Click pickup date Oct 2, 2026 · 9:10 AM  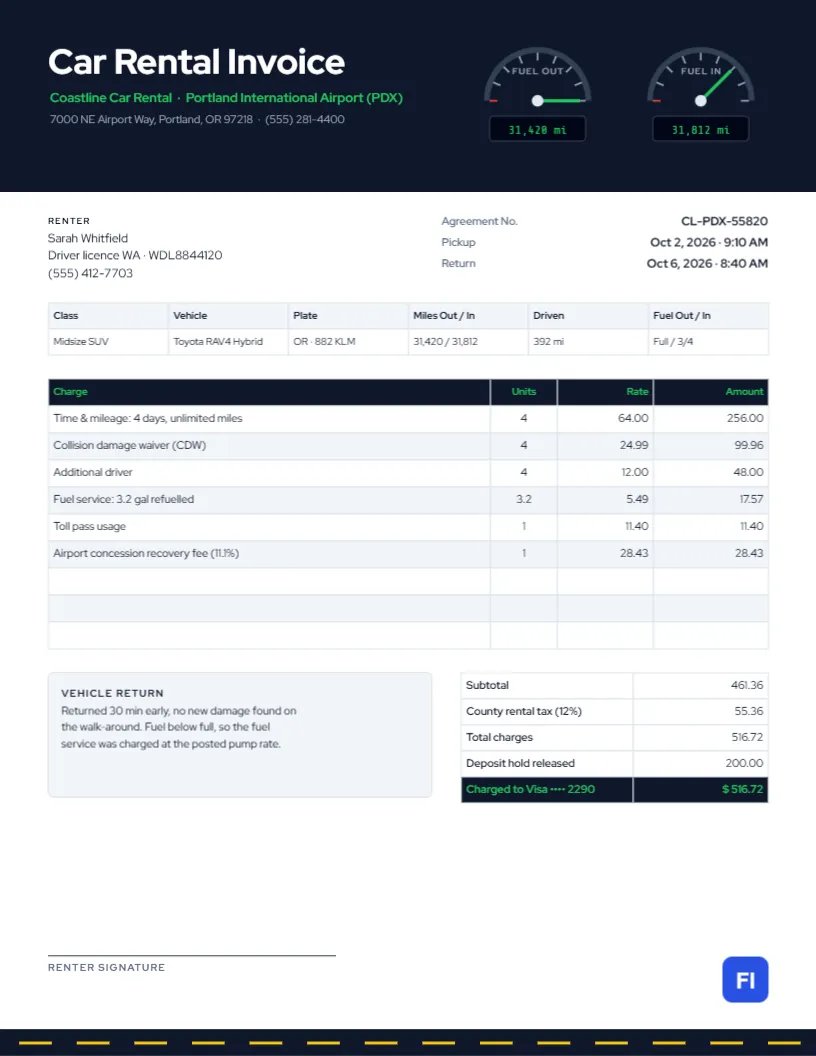click(709, 242)
